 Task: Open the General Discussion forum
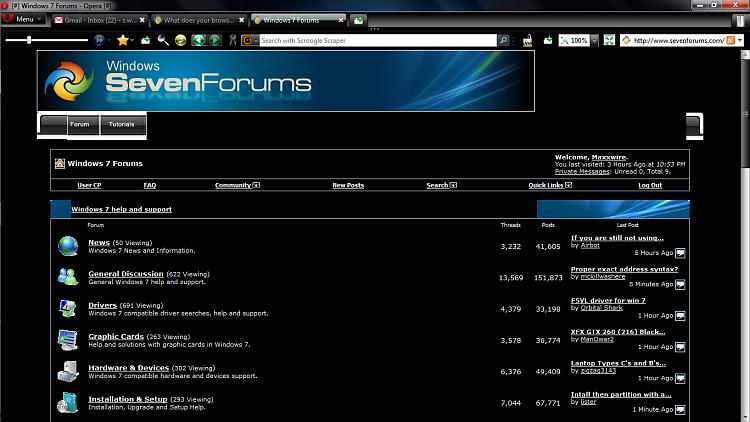point(126,274)
